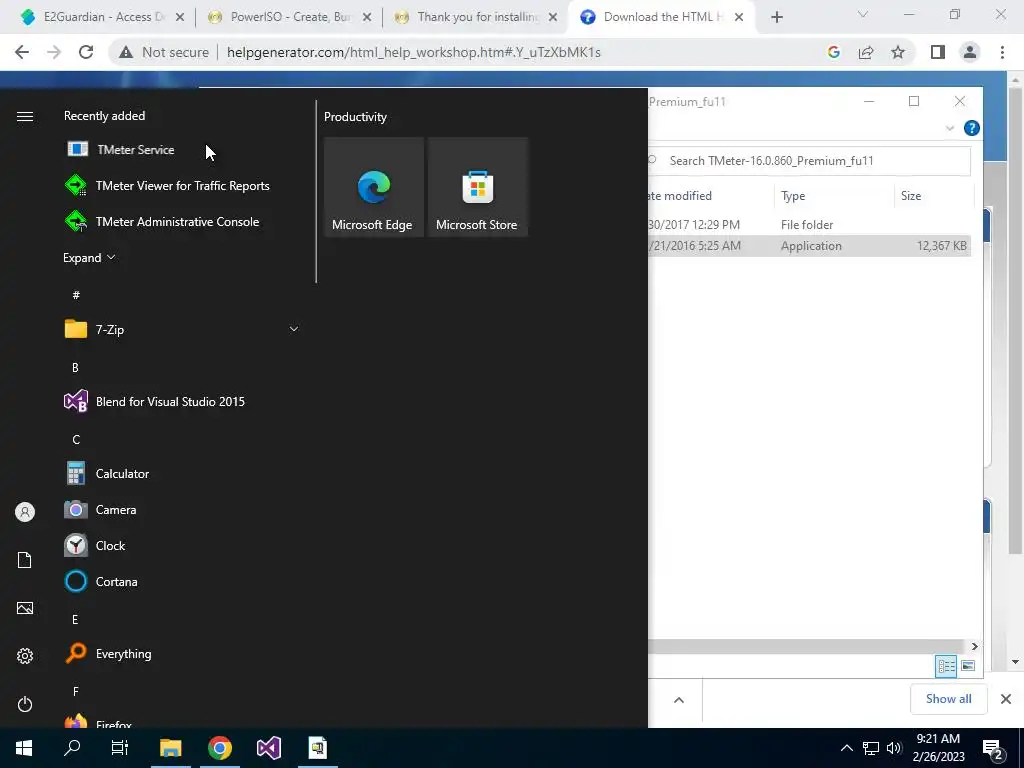The width and height of the screenshot is (1024, 768).
Task: Click Show all downloads
Action: pyautogui.click(x=948, y=699)
